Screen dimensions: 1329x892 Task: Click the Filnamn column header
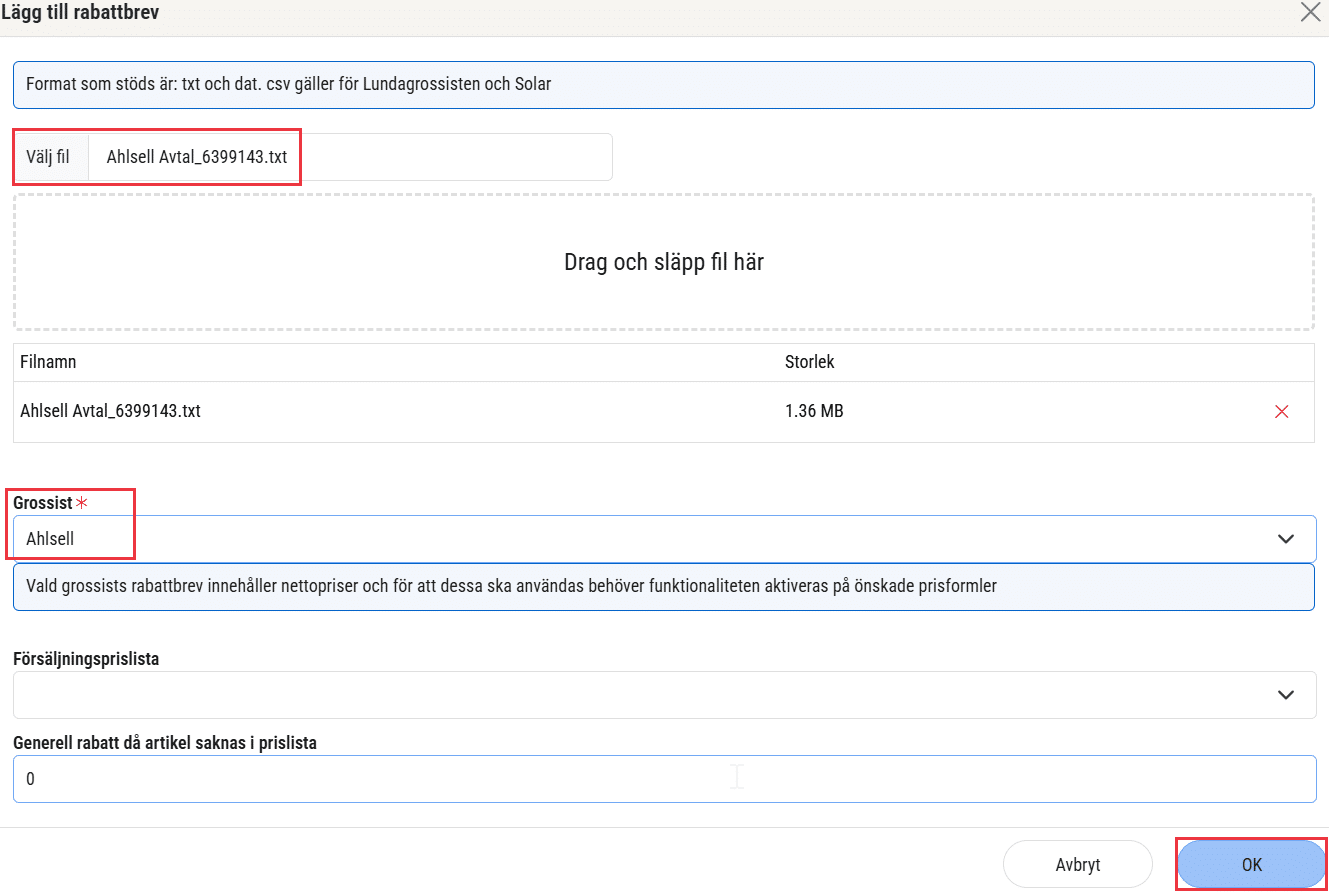(x=48, y=362)
